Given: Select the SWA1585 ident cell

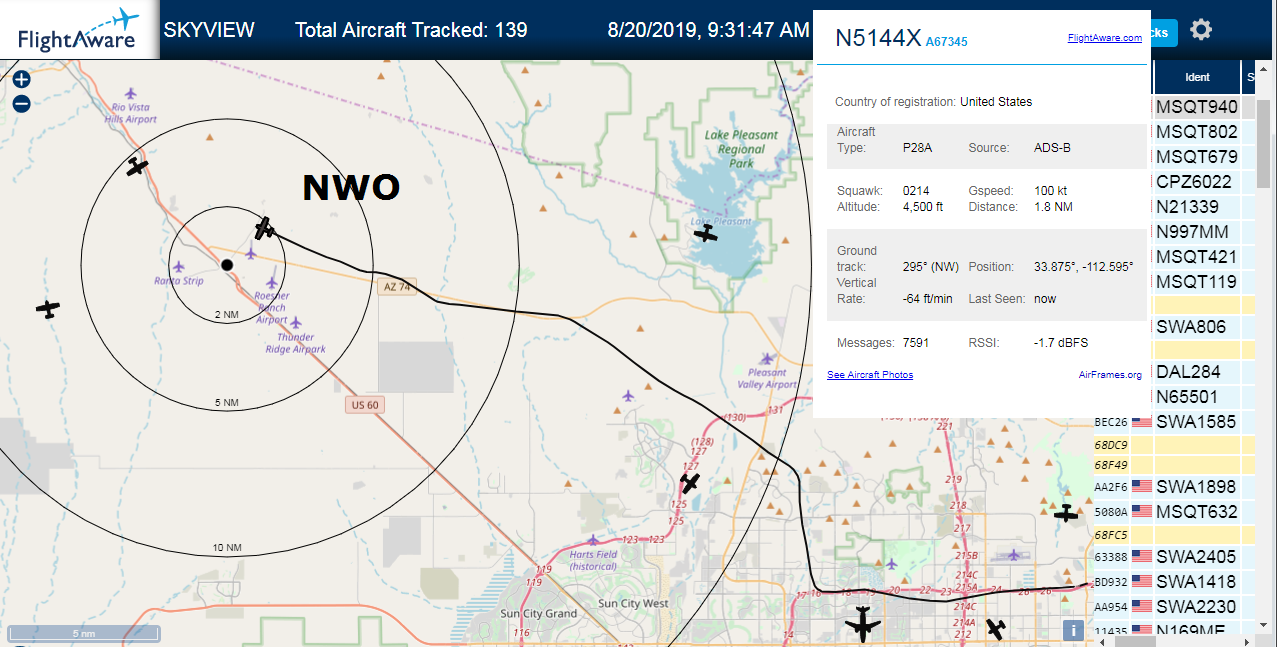Looking at the screenshot, I should click(x=1197, y=422).
